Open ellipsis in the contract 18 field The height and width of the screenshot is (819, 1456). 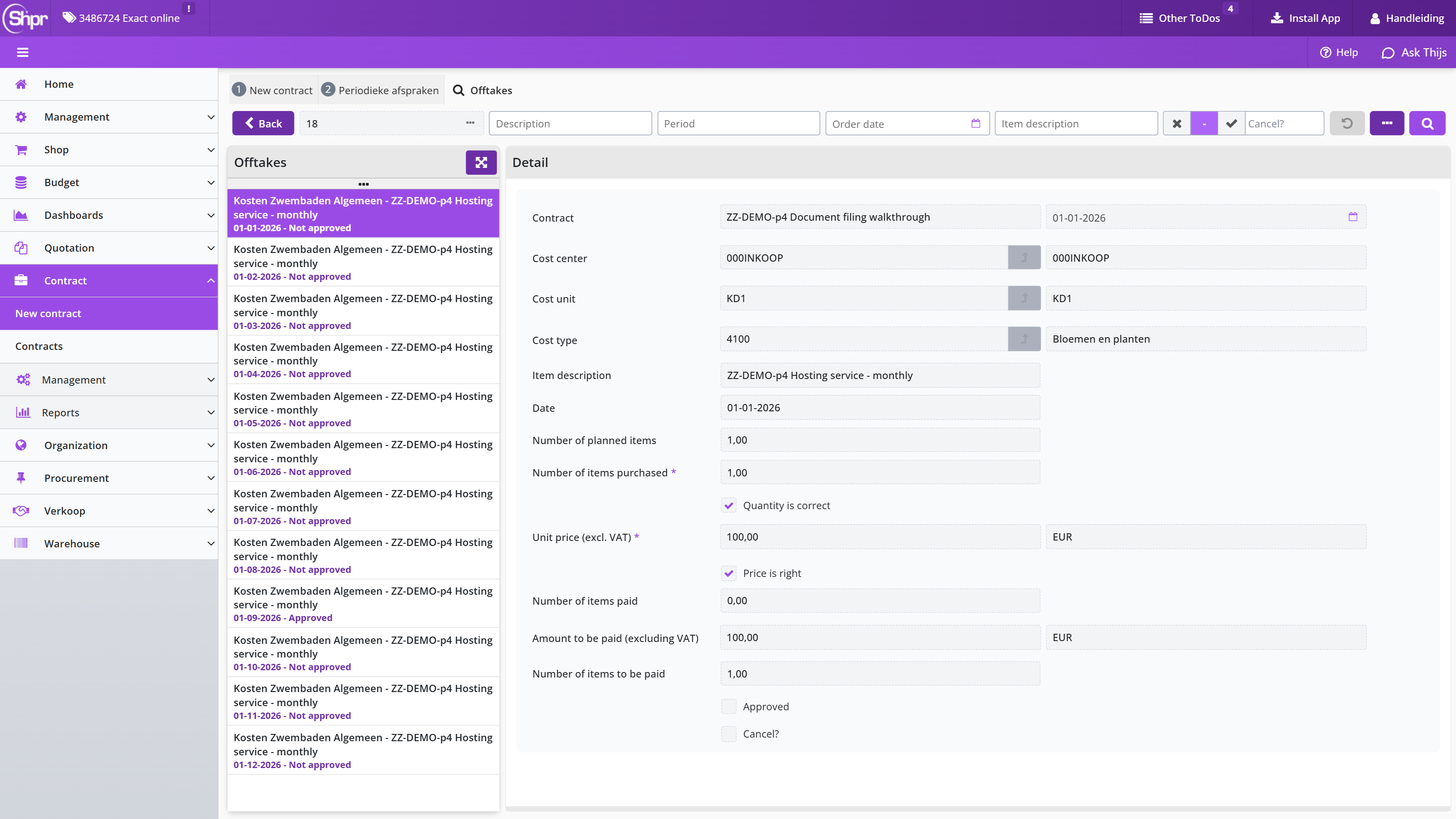pyautogui.click(x=470, y=123)
